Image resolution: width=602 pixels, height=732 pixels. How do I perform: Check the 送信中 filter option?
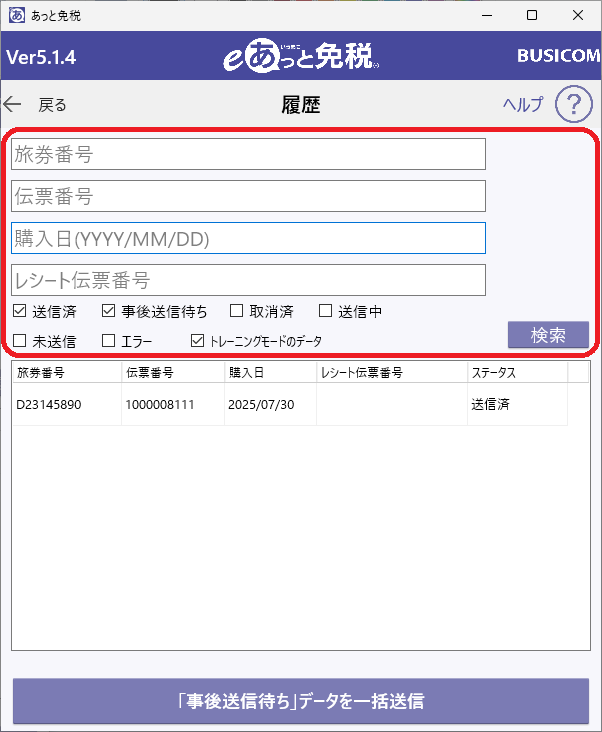[x=325, y=310]
